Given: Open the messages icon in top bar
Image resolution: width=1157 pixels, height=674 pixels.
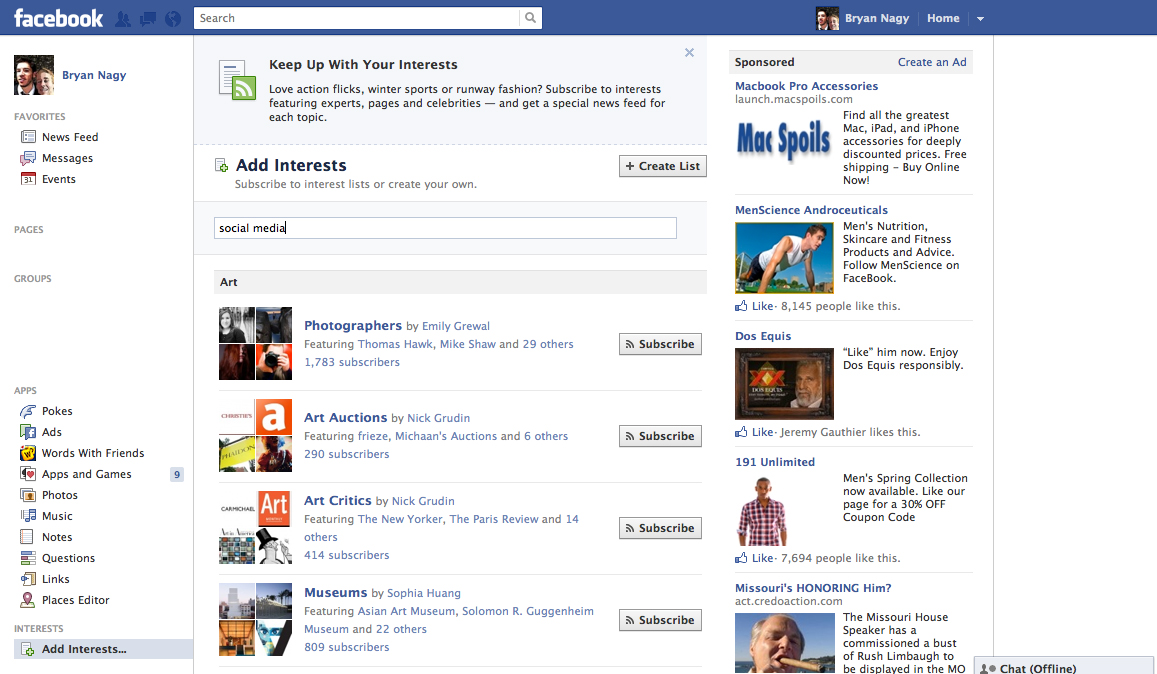Looking at the screenshot, I should (x=148, y=19).
